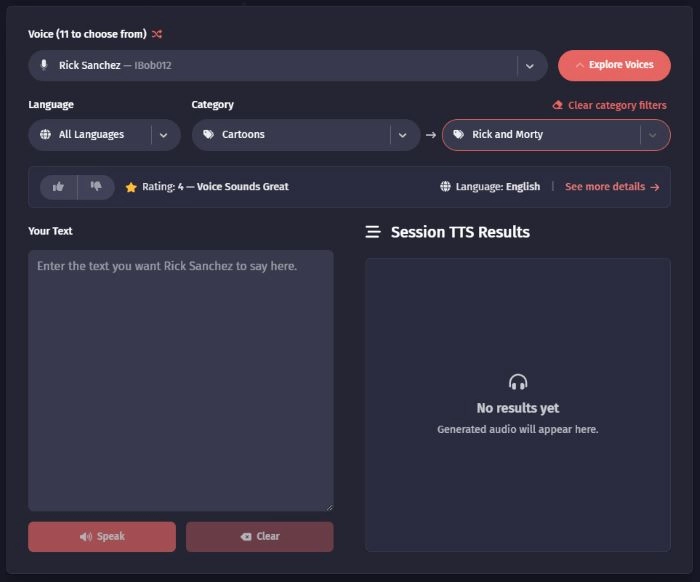This screenshot has width=700, height=582.
Task: Click the Session TTS Results heading
Action: (460, 232)
